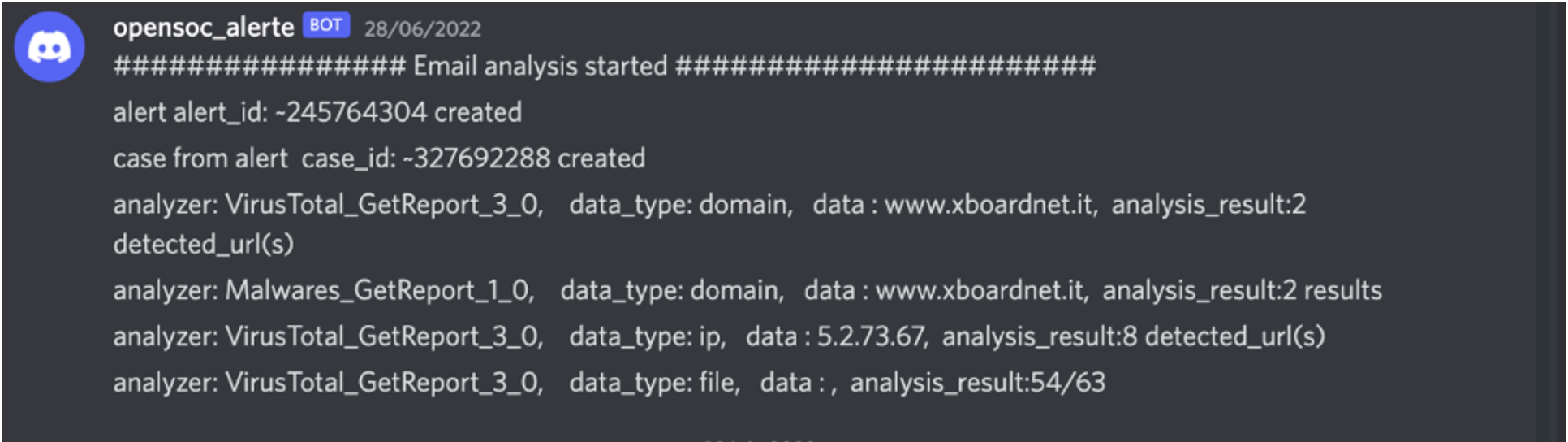Viewport: 1568px width, 442px height.
Task: Click the analysis_result:54/63 file result
Action: point(977,383)
